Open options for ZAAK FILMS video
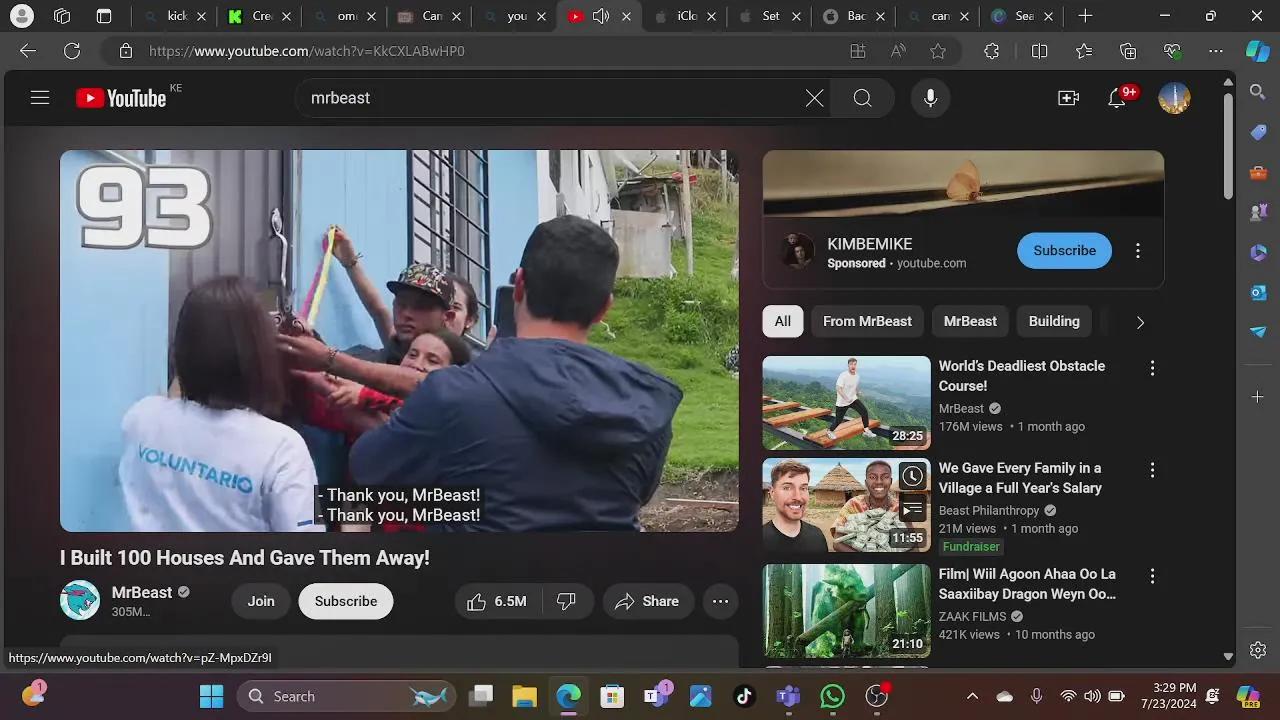1280x720 pixels. pos(1152,576)
